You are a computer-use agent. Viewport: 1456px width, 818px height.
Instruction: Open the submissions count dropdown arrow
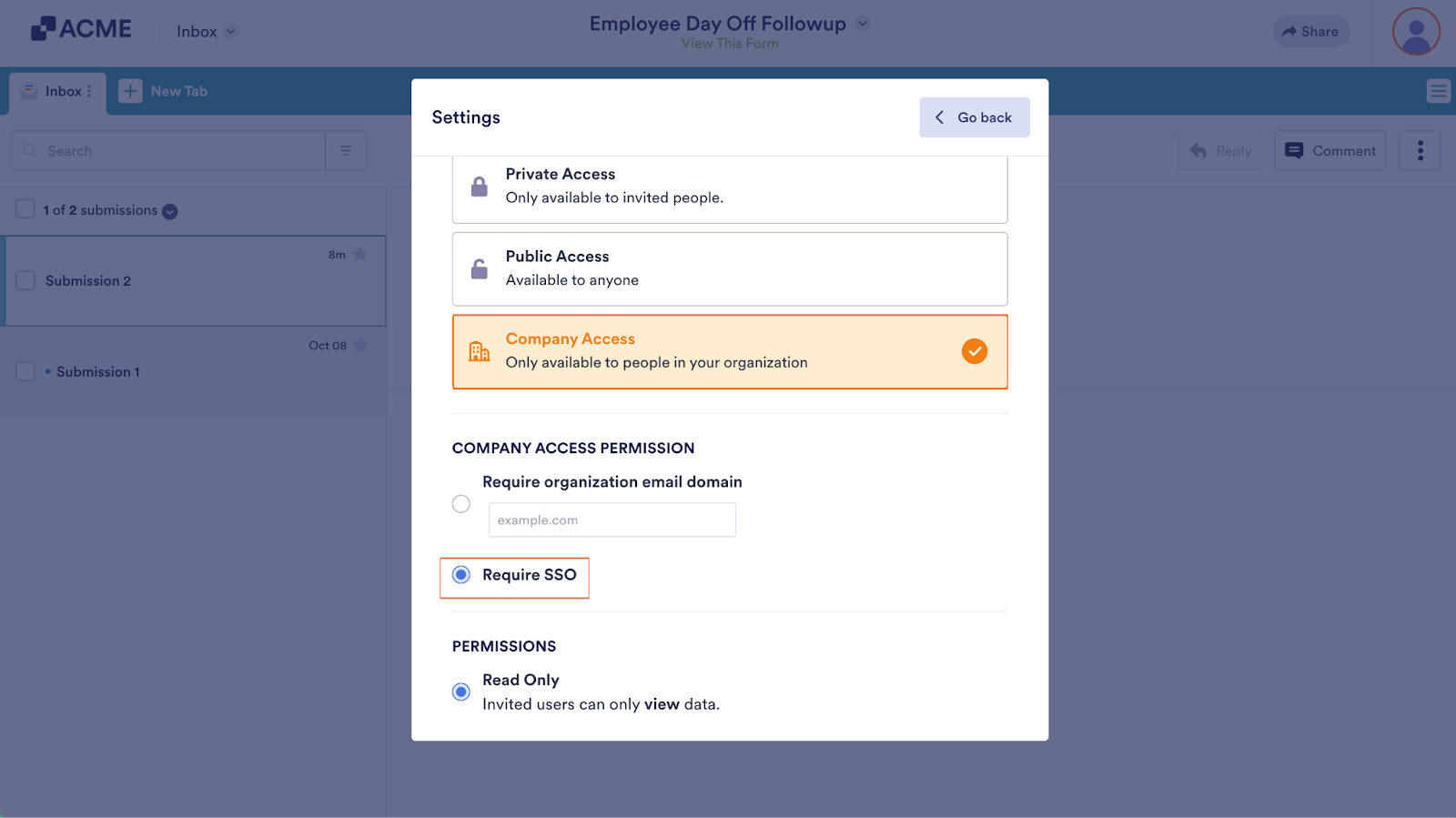pyautogui.click(x=170, y=211)
